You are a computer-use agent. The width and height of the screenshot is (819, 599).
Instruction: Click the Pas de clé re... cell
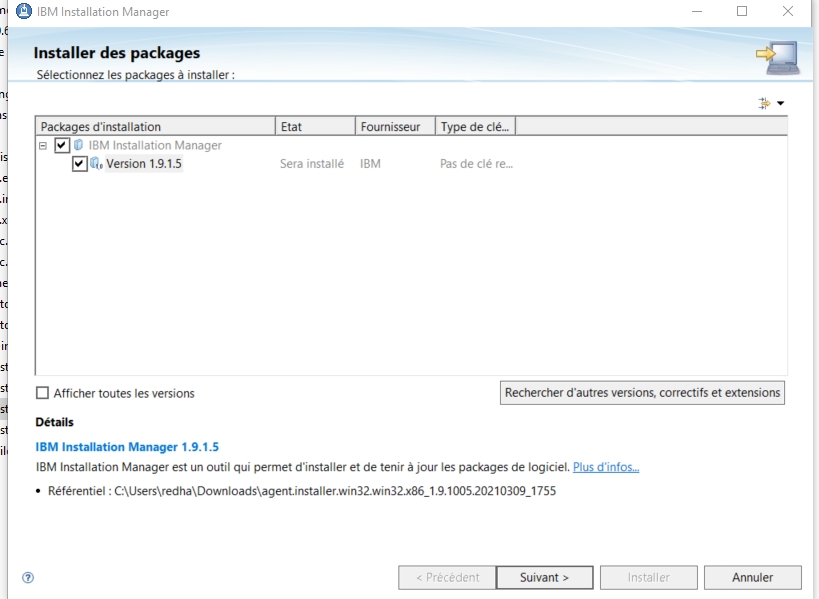coord(476,163)
